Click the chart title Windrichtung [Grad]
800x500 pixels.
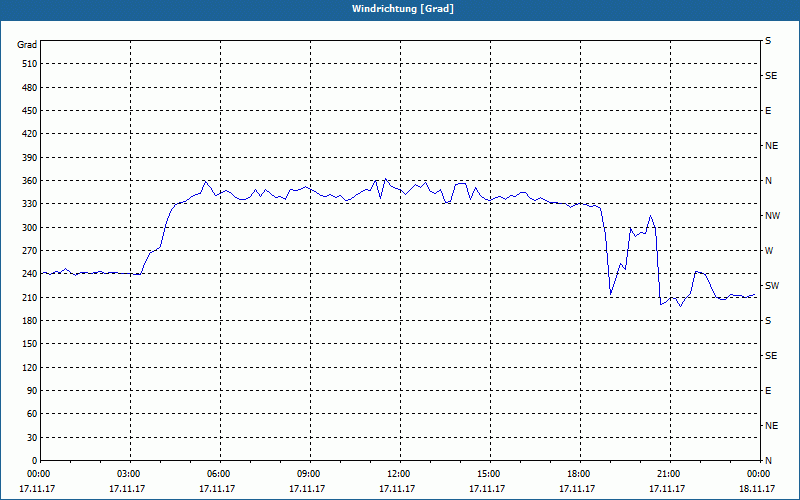[x=403, y=9]
